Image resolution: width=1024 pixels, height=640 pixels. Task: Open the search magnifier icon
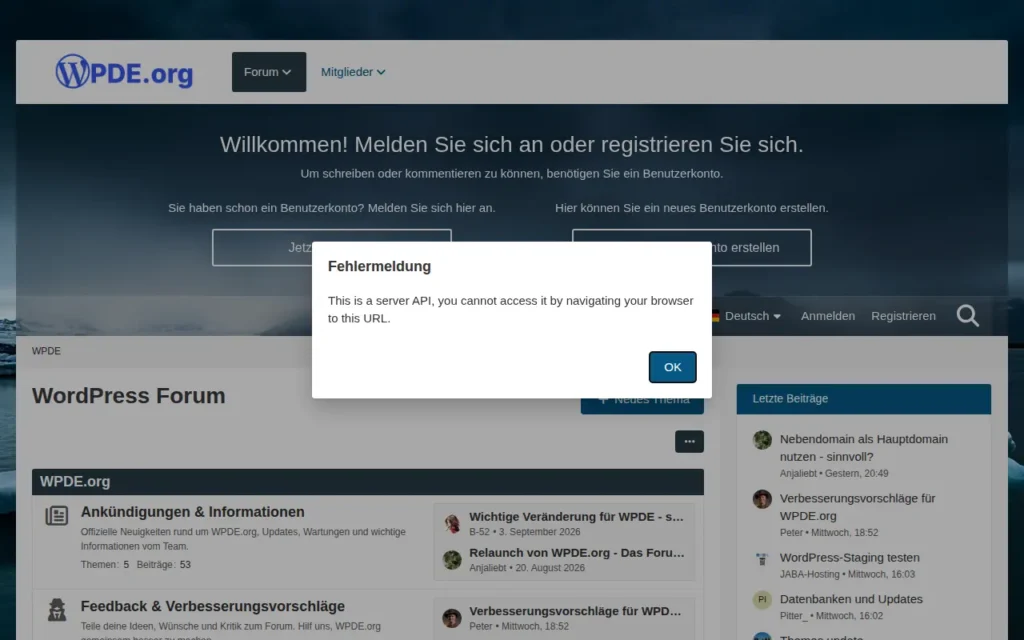967,316
